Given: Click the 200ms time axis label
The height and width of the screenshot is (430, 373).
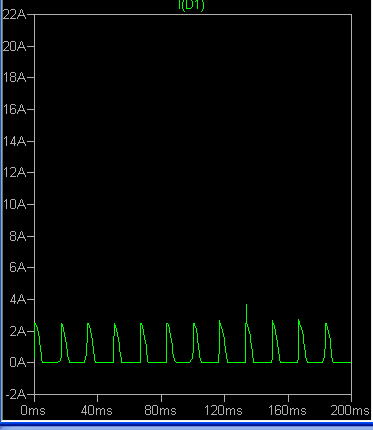Looking at the screenshot, I should pyautogui.click(x=350, y=410).
